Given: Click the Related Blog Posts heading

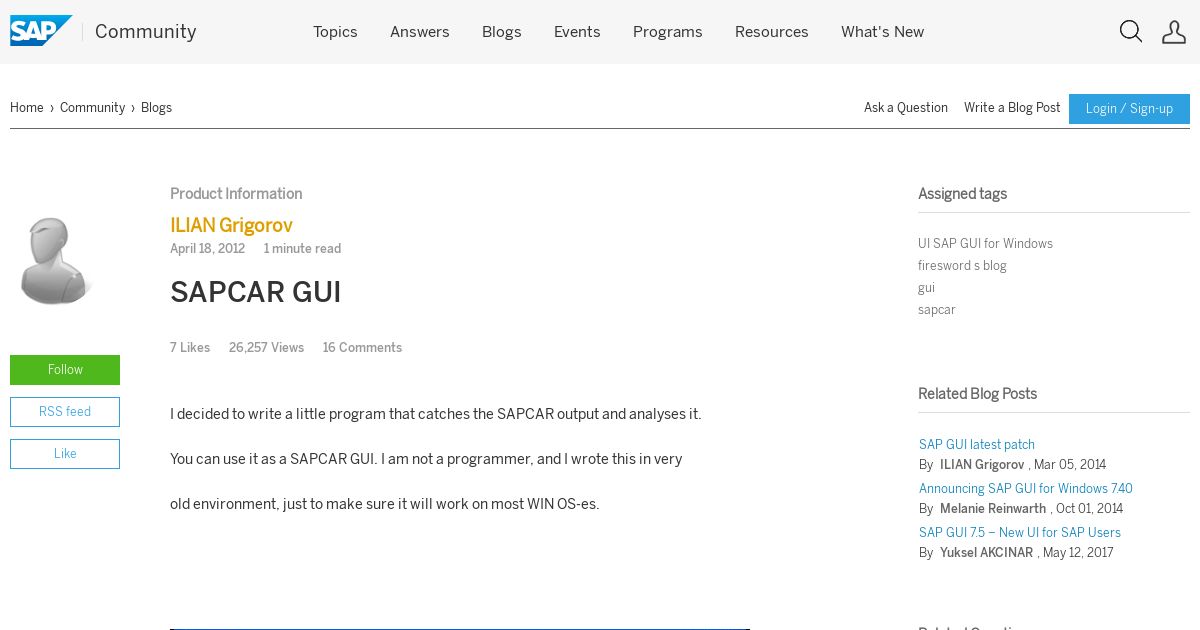Looking at the screenshot, I should coord(977,394).
